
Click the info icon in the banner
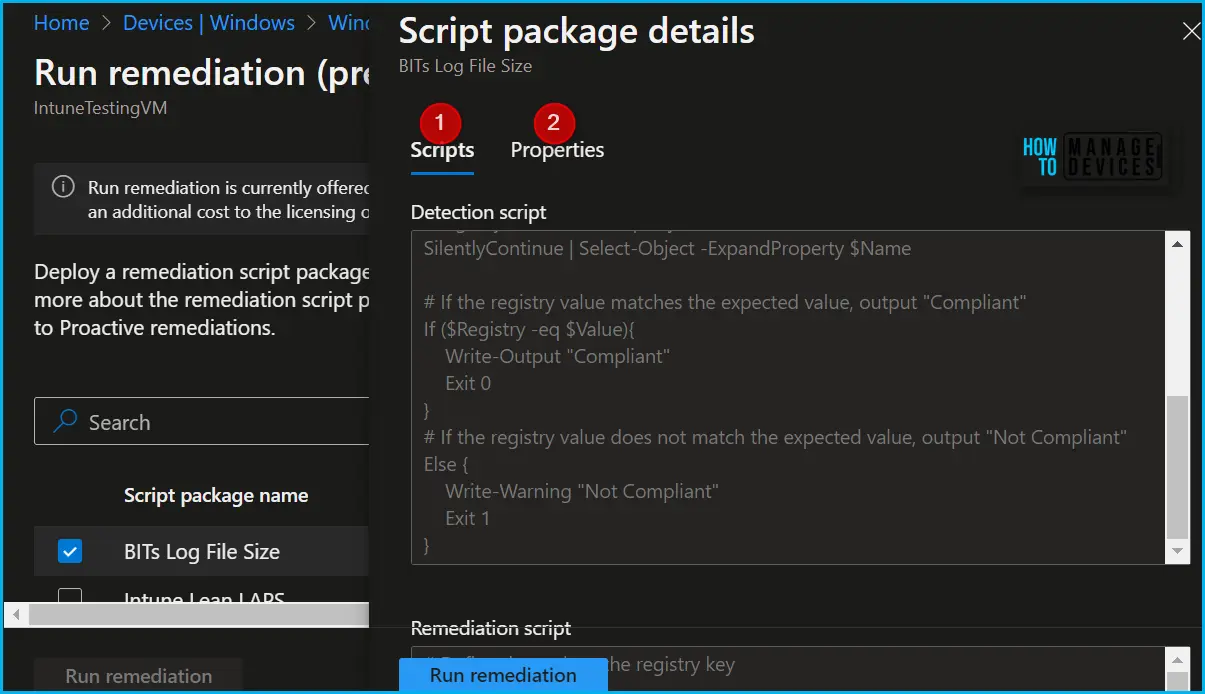click(x=63, y=187)
